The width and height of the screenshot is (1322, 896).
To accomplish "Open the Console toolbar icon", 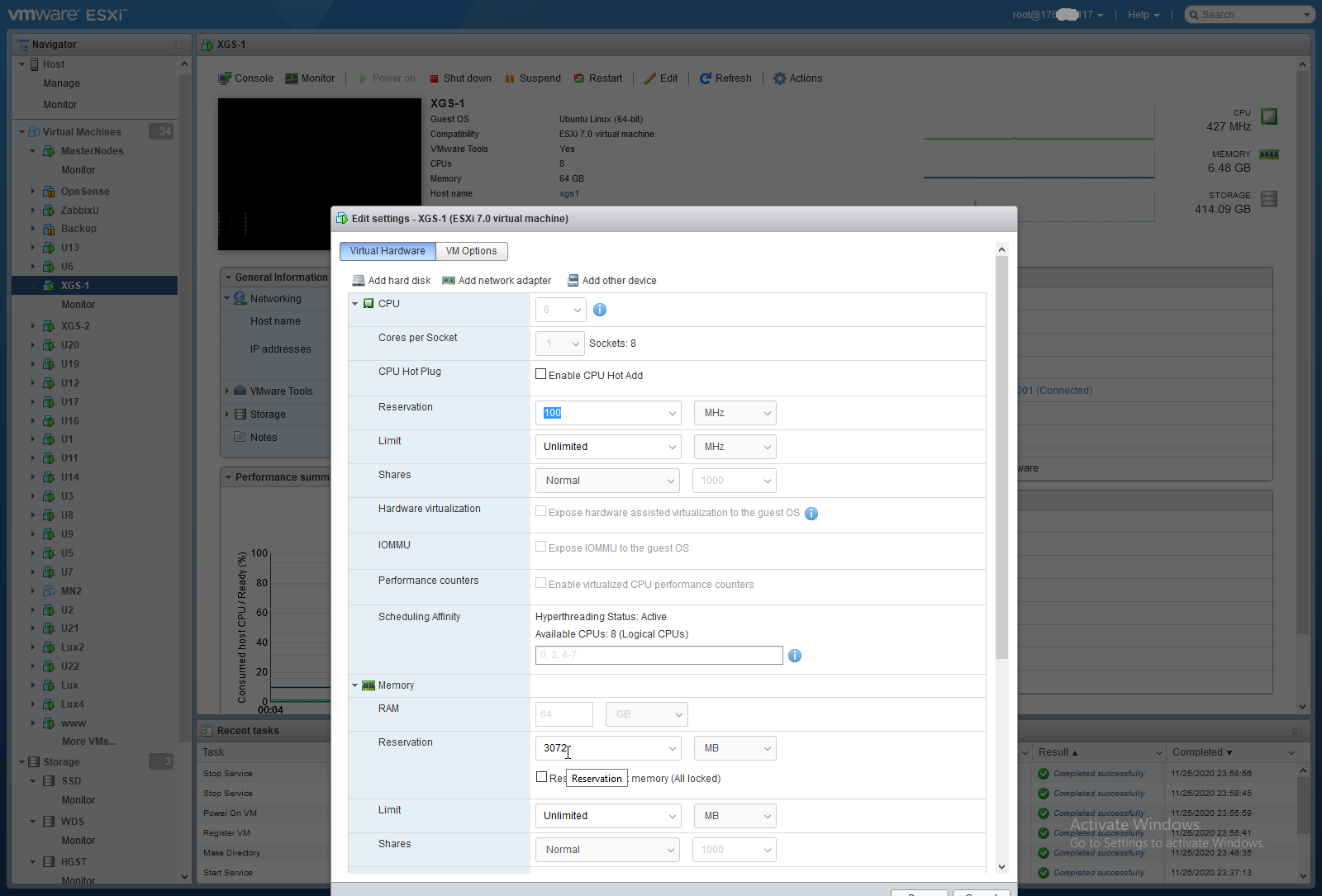I will tap(225, 78).
